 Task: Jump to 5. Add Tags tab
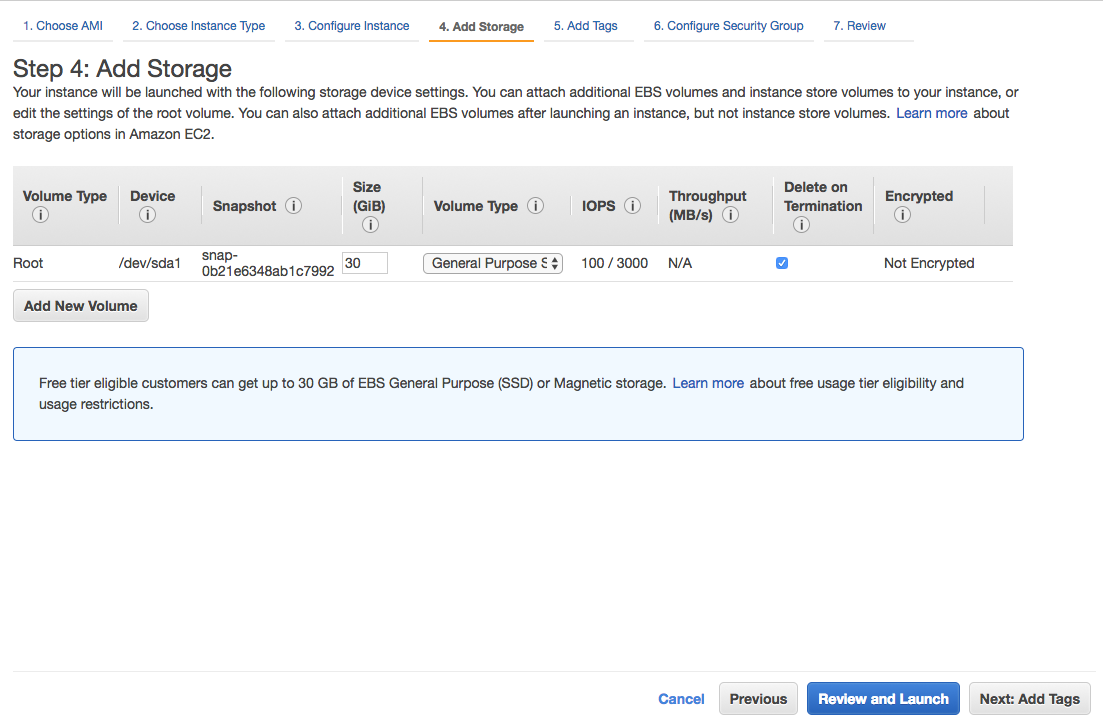[585, 26]
